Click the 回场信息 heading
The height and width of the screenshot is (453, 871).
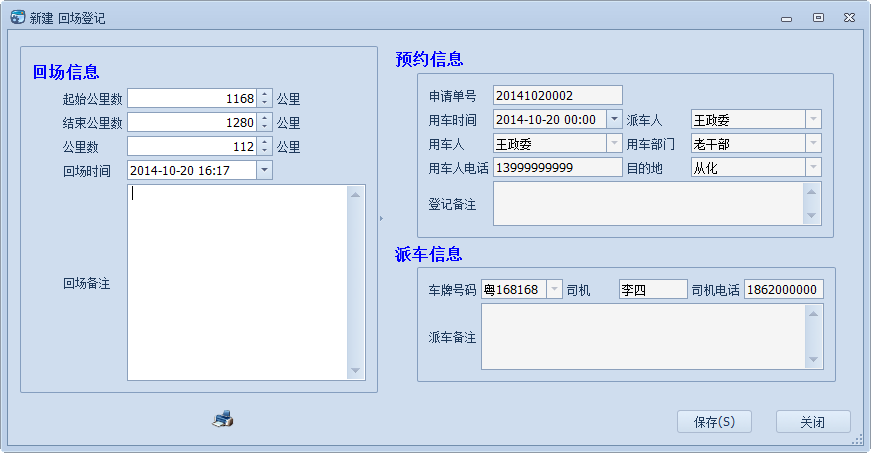(x=66, y=72)
